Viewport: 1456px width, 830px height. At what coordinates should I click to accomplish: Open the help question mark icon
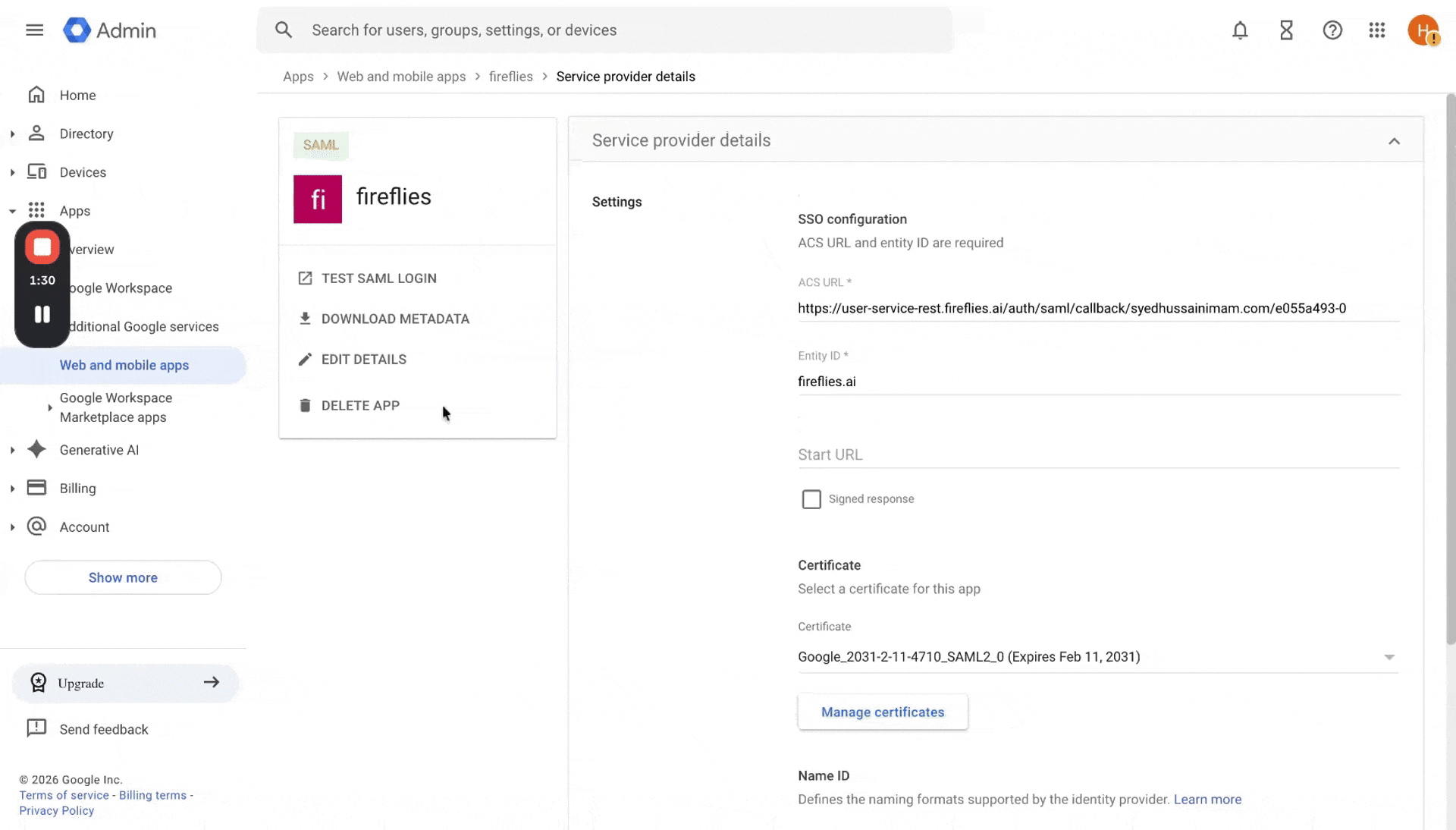pyautogui.click(x=1332, y=30)
